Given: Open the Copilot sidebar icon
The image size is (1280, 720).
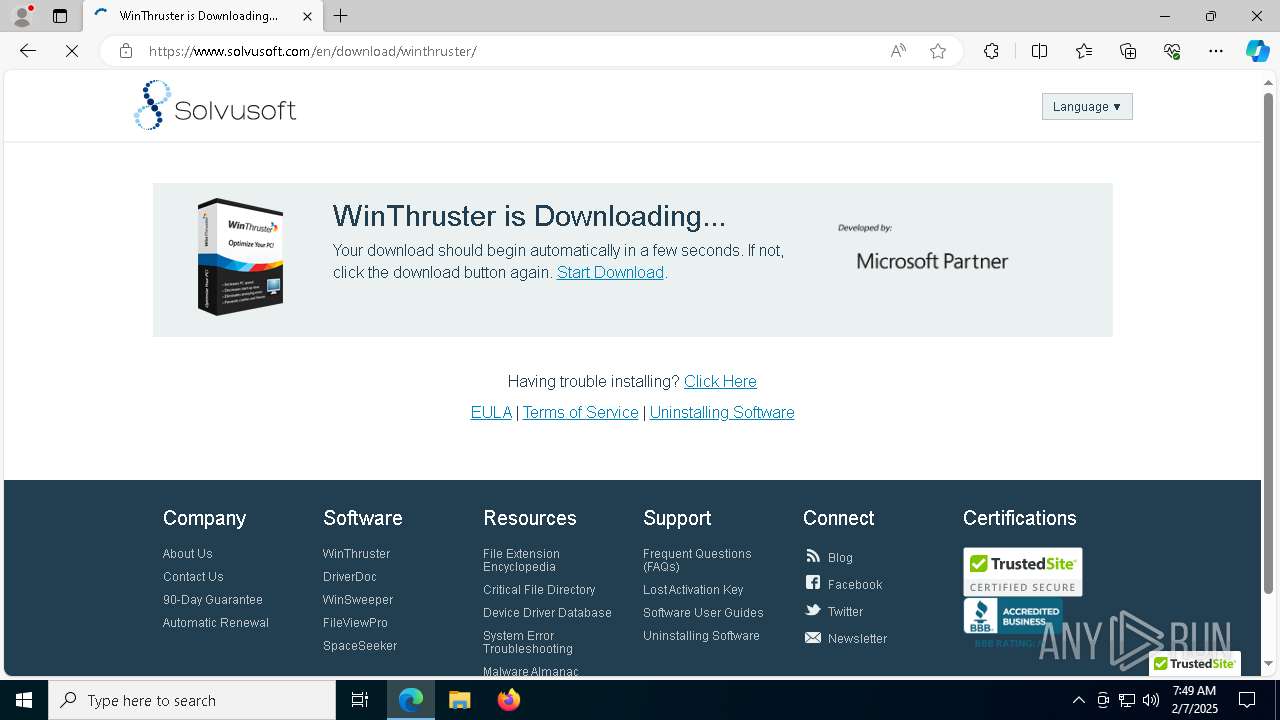Looking at the screenshot, I should pyautogui.click(x=1258, y=51).
